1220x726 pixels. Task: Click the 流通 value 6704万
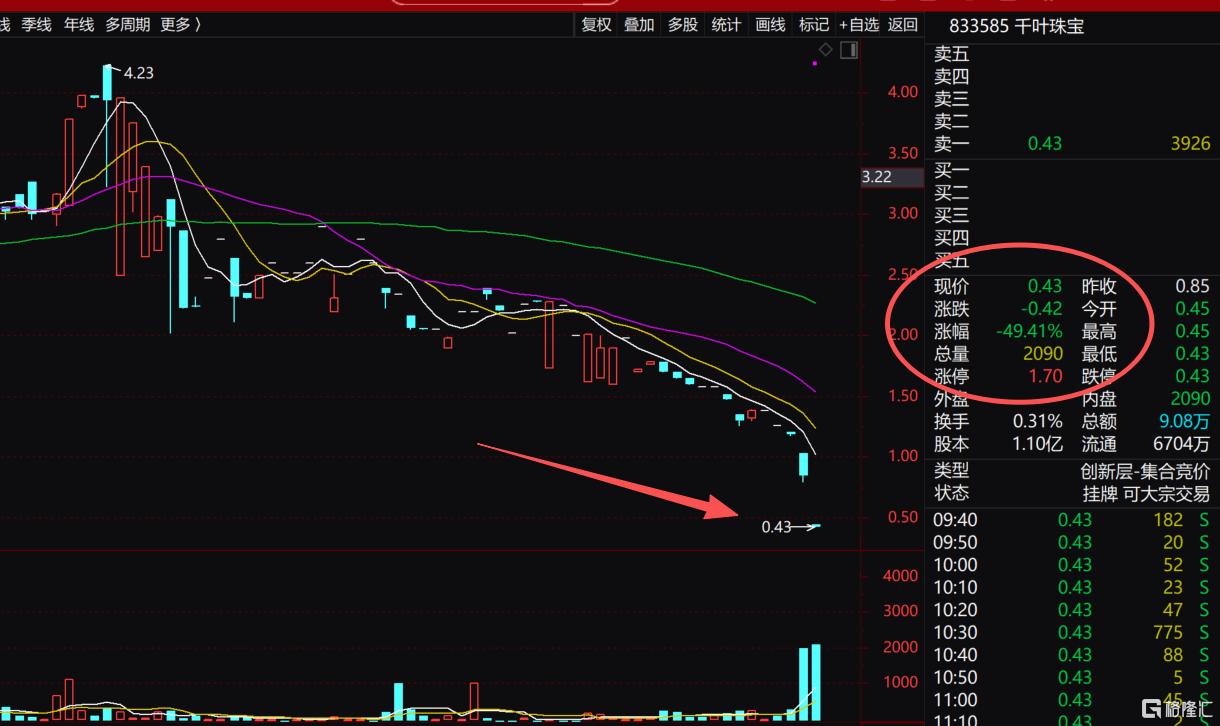1183,444
